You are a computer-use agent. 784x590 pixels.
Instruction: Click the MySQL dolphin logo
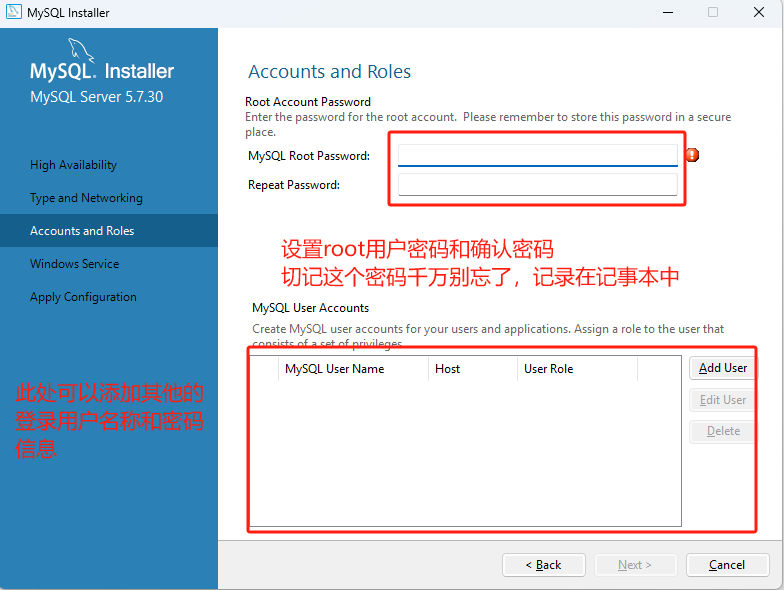point(80,50)
